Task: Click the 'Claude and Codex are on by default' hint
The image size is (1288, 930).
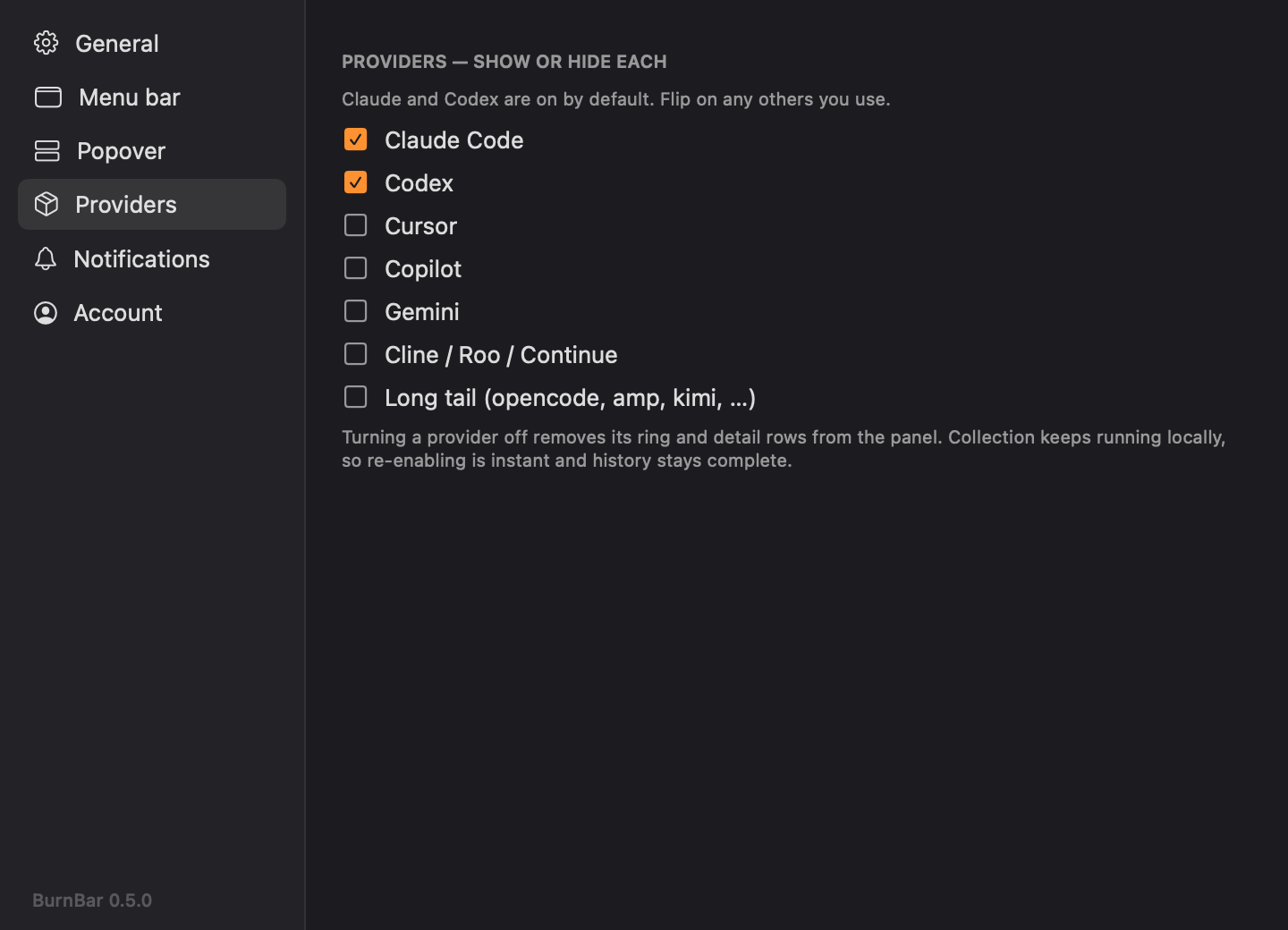Action: click(x=616, y=99)
